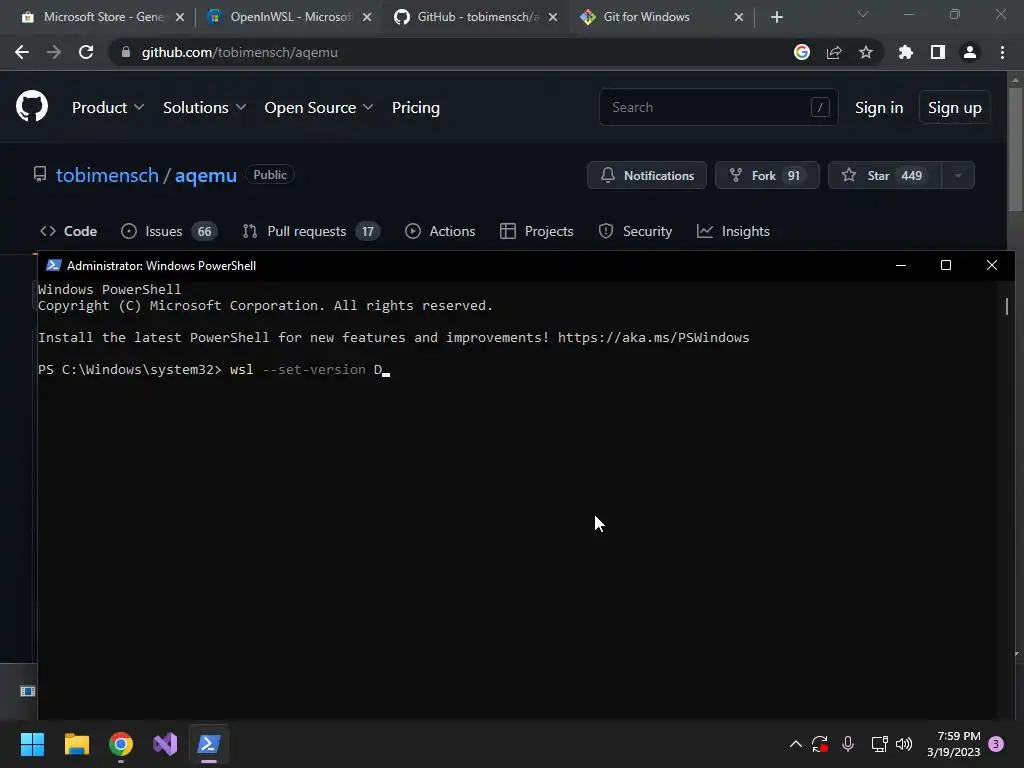Open star lists dropdown arrow

pos(958,175)
